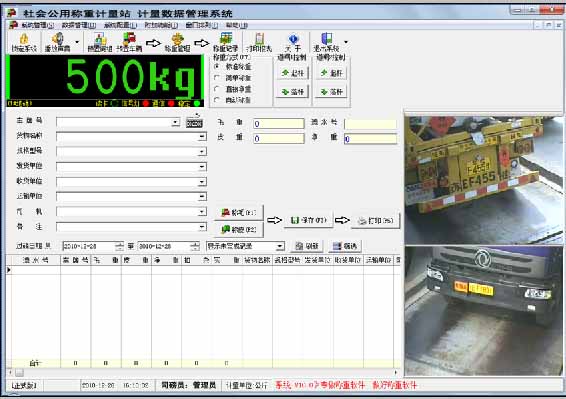Open the arrow beside the exit system icon
The width and height of the screenshot is (566, 399).
346,42
